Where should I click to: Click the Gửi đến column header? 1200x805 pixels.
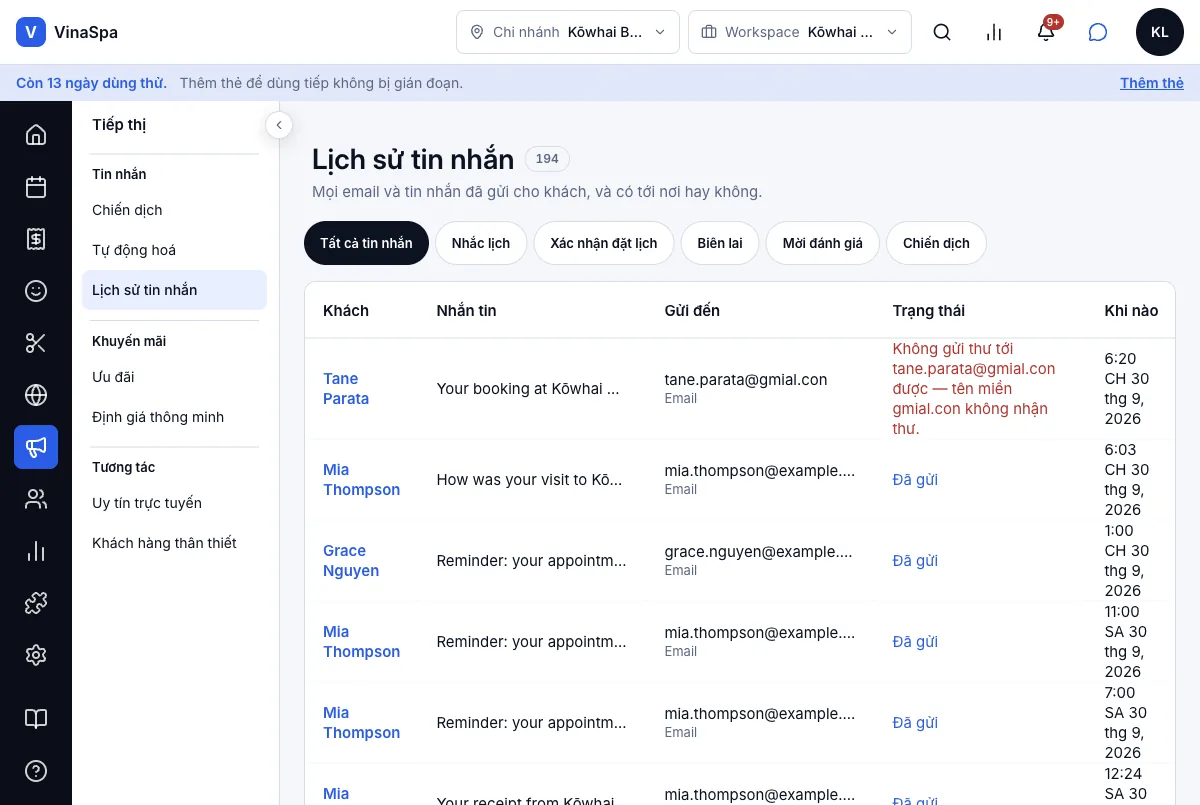point(692,311)
